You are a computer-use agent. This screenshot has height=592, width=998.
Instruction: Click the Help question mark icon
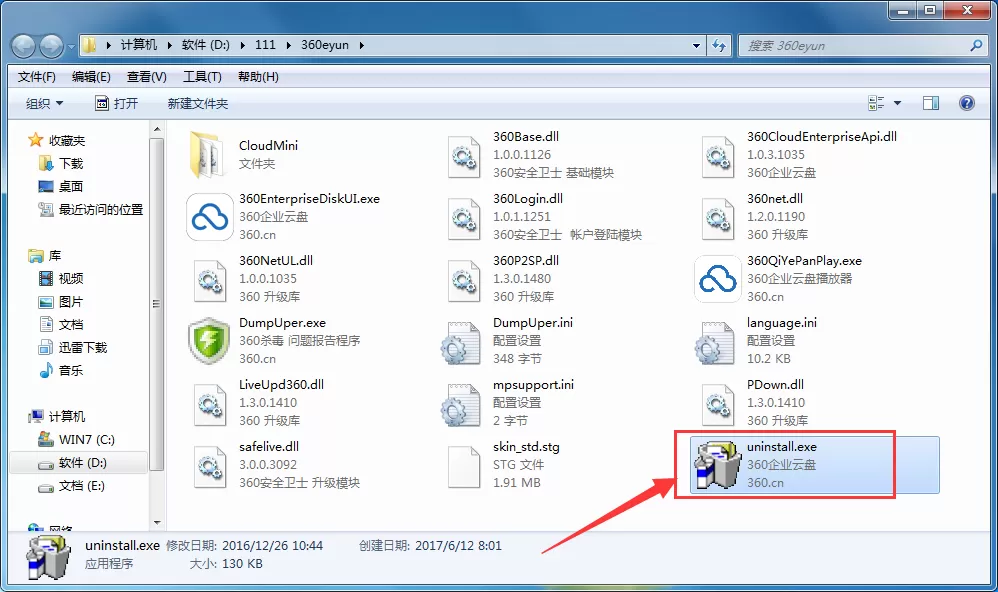[966, 103]
